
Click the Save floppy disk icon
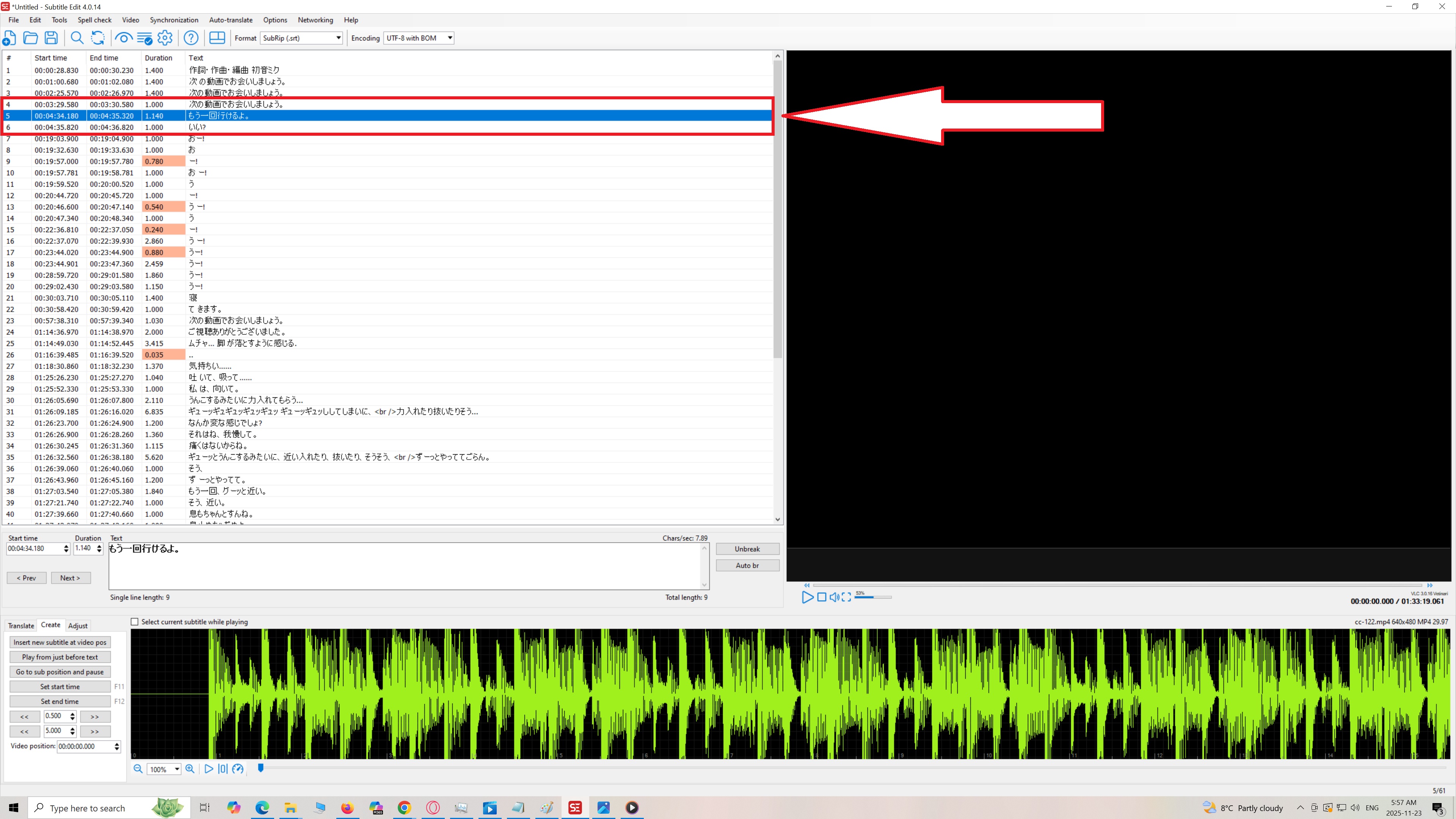(52, 38)
